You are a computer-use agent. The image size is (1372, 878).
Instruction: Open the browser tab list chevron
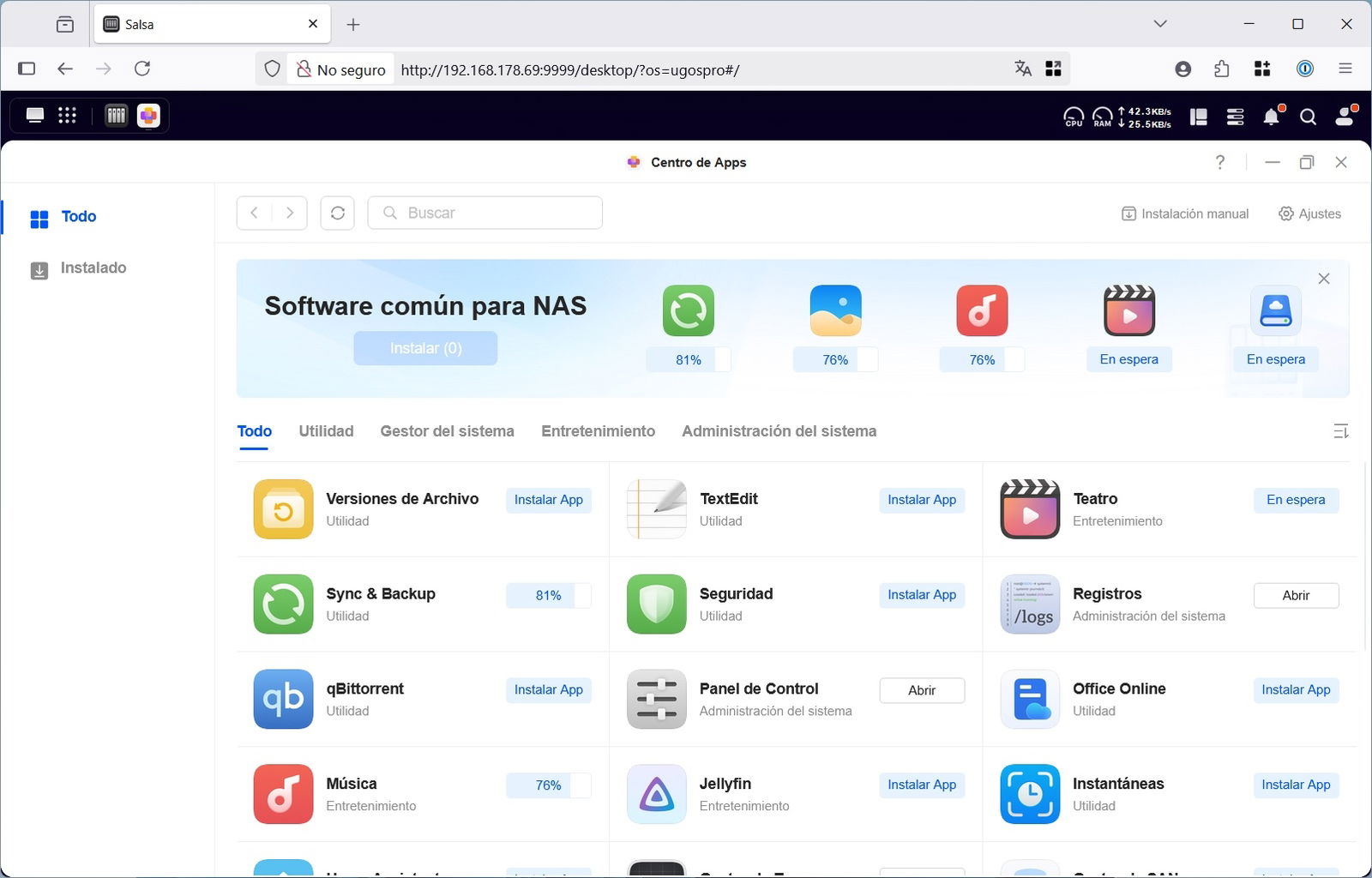pos(1159,24)
